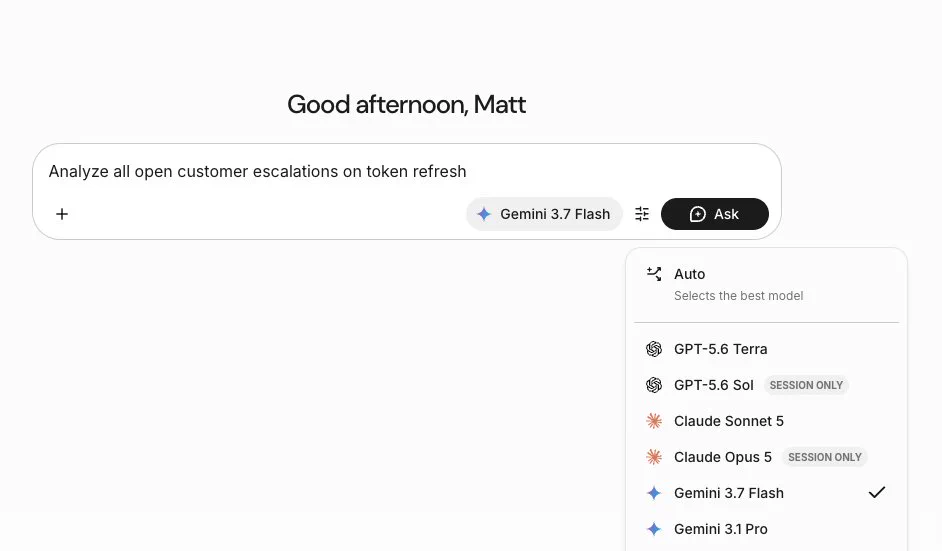Choose GPT-5.6 Sol model
This screenshot has width=942, height=551.
[767, 385]
